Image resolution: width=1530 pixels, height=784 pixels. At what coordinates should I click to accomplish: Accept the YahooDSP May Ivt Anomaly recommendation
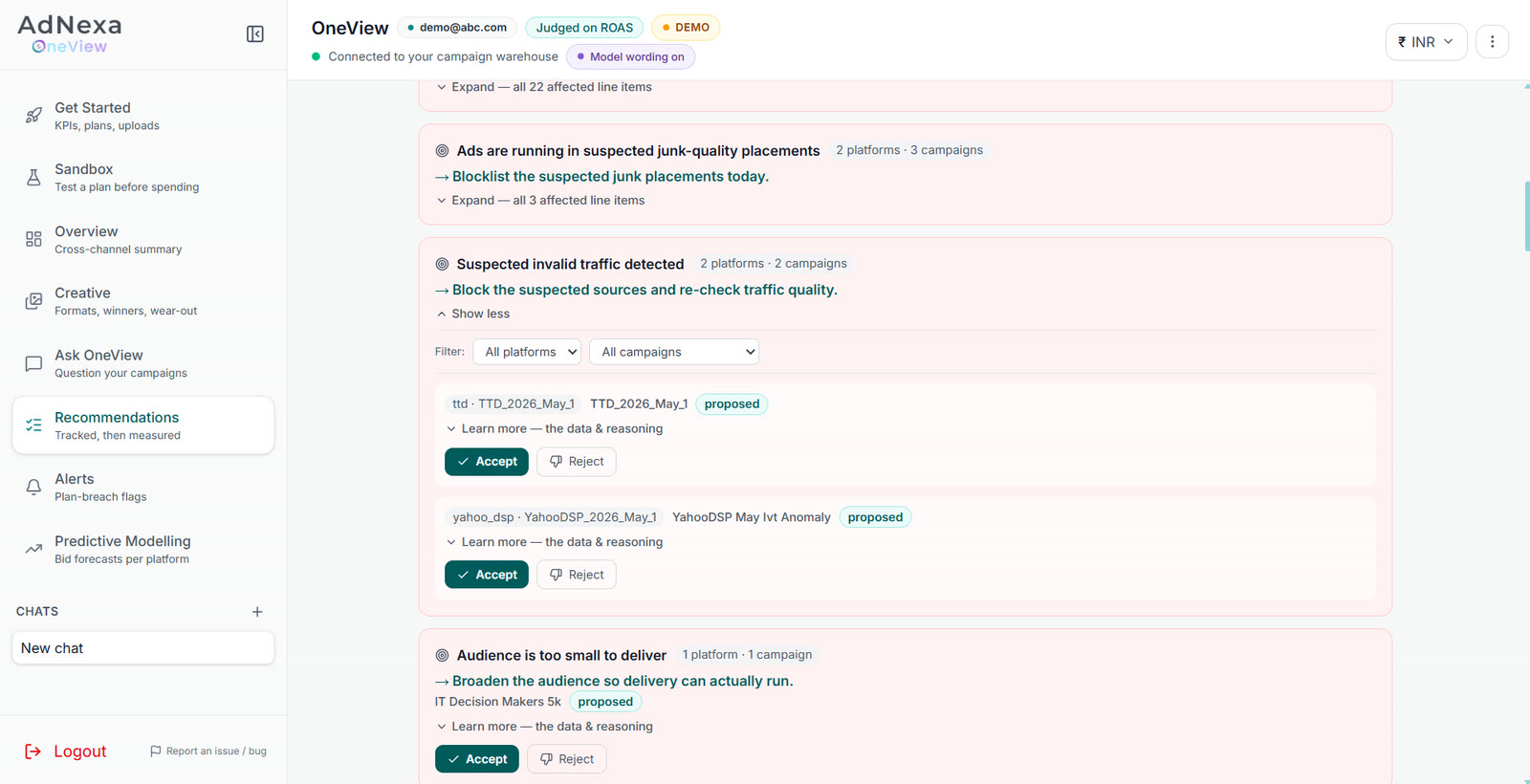click(x=487, y=575)
